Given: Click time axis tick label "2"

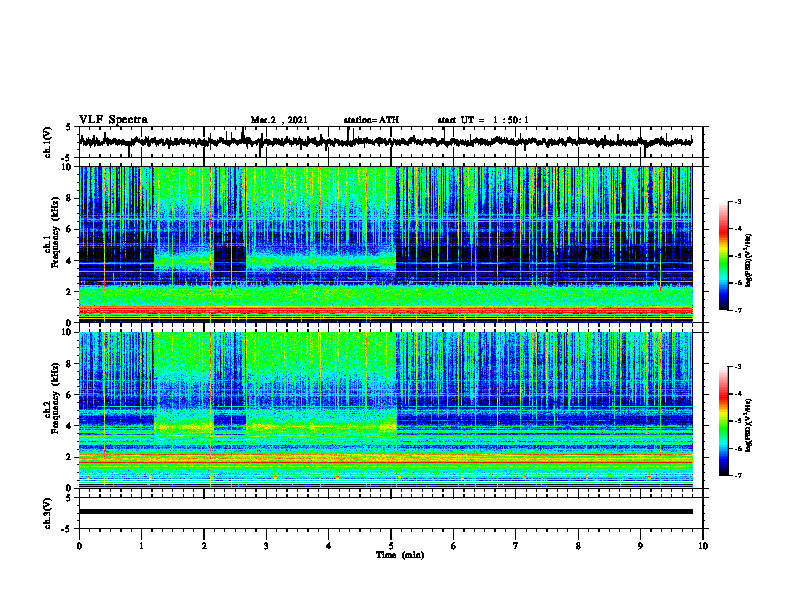Looking at the screenshot, I should [x=204, y=546].
